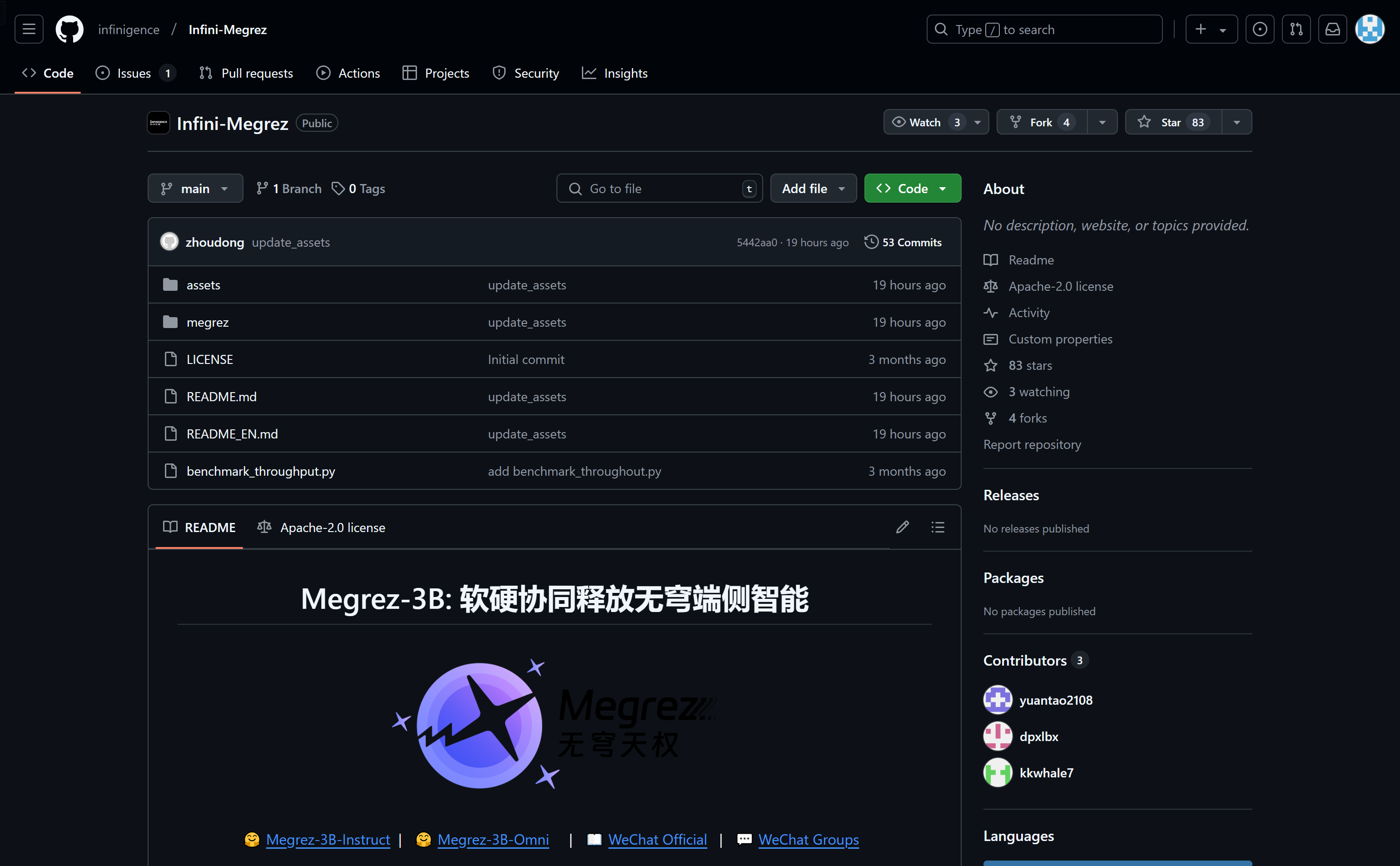Click kkwhale7 contributor avatar
Screen dimensions: 1400x866
[x=998, y=773]
